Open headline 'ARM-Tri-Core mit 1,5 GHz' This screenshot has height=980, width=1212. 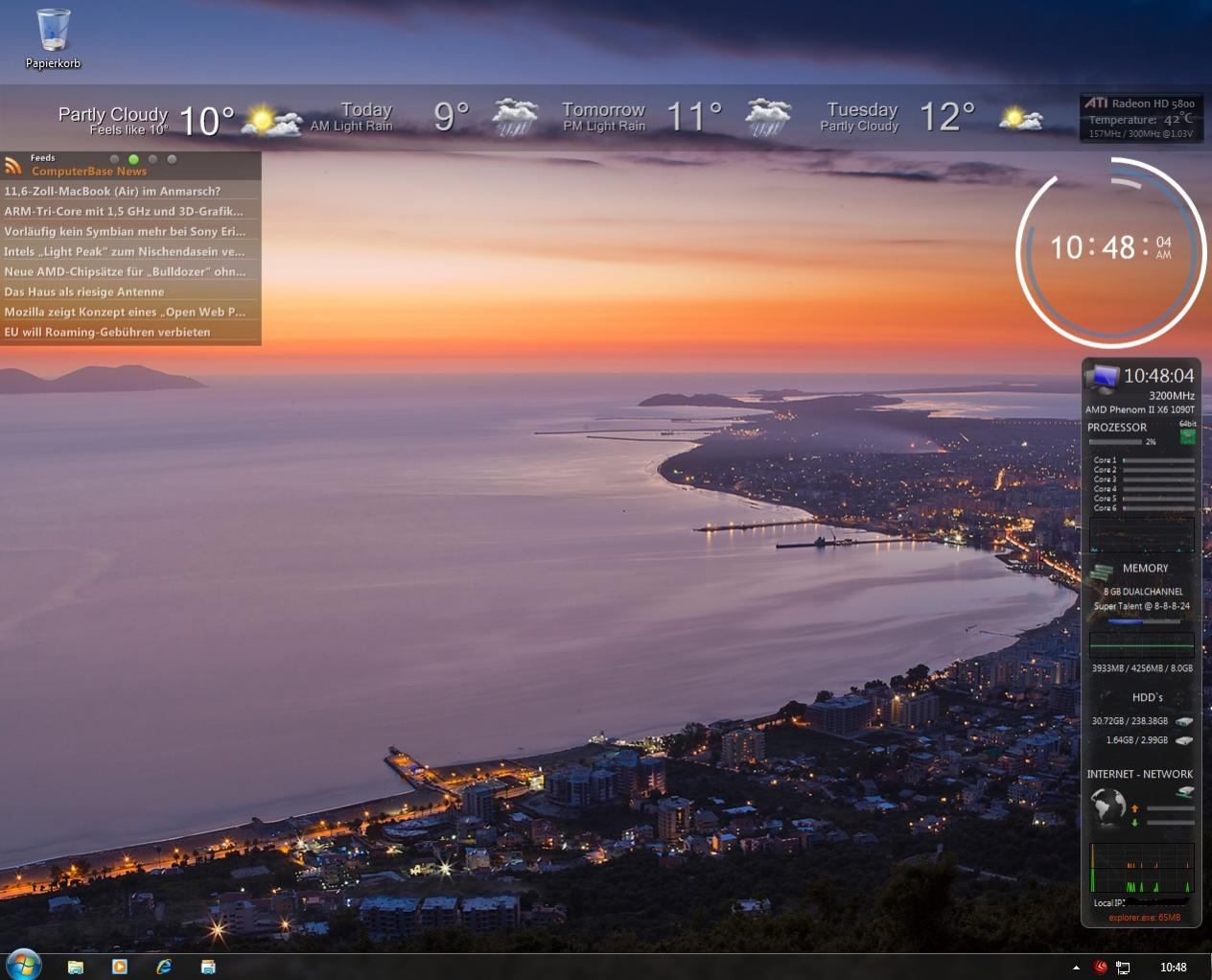[130, 211]
